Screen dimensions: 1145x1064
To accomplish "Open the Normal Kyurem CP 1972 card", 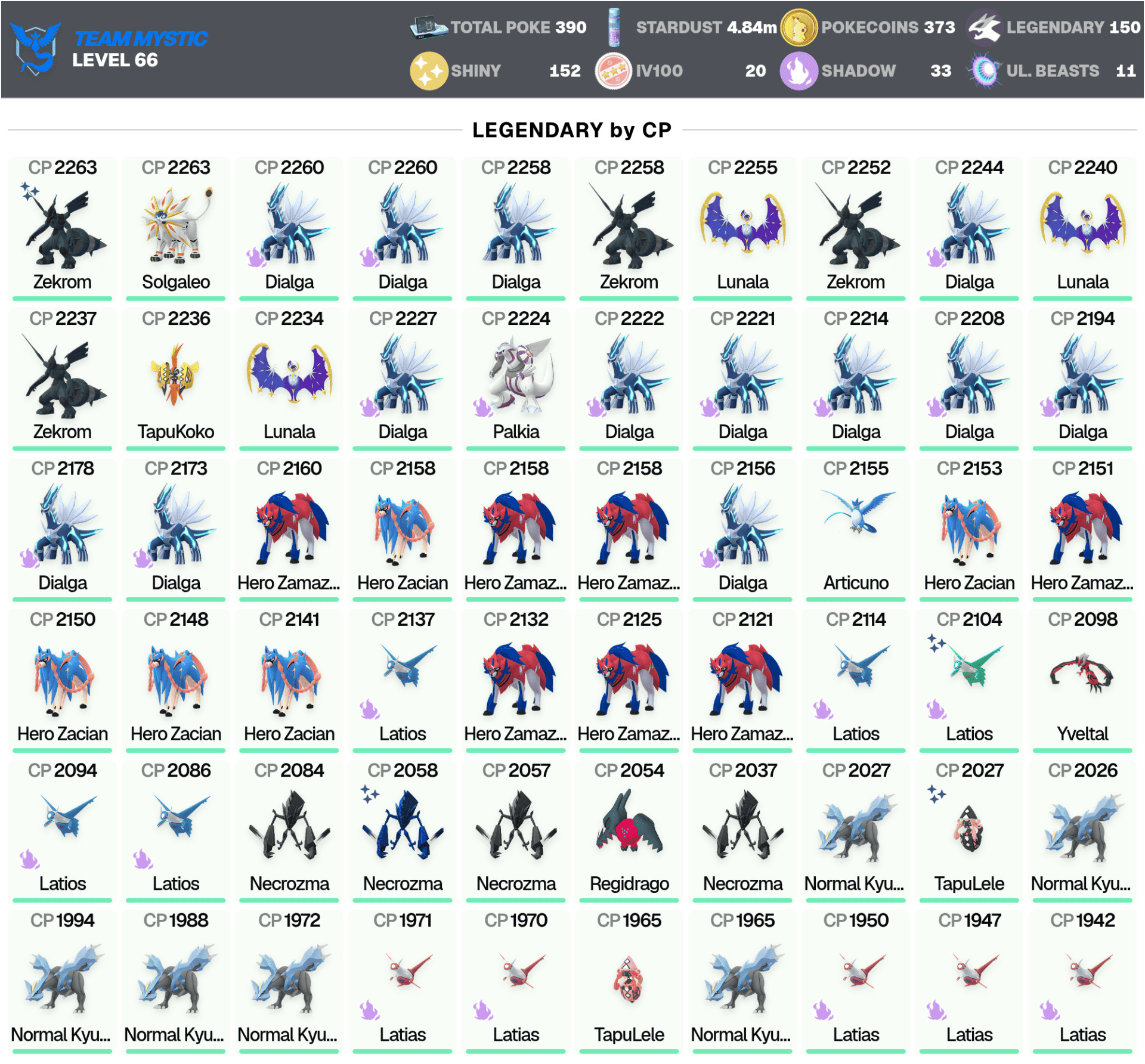I will point(289,981).
